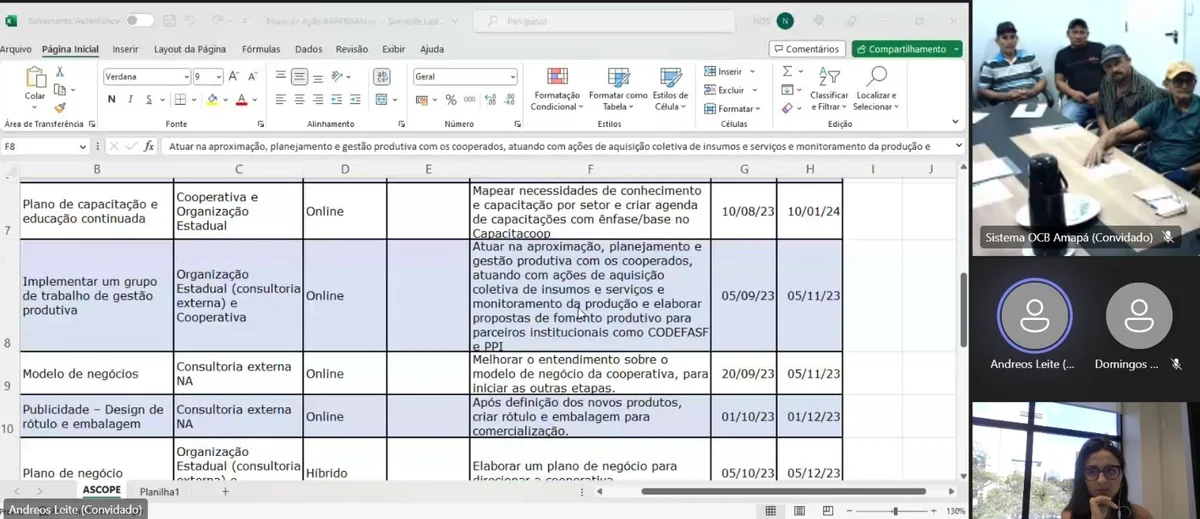Screen dimensions: 1200x519
Task: Click the Paste (Colar) clipboard icon
Action: (x=35, y=78)
